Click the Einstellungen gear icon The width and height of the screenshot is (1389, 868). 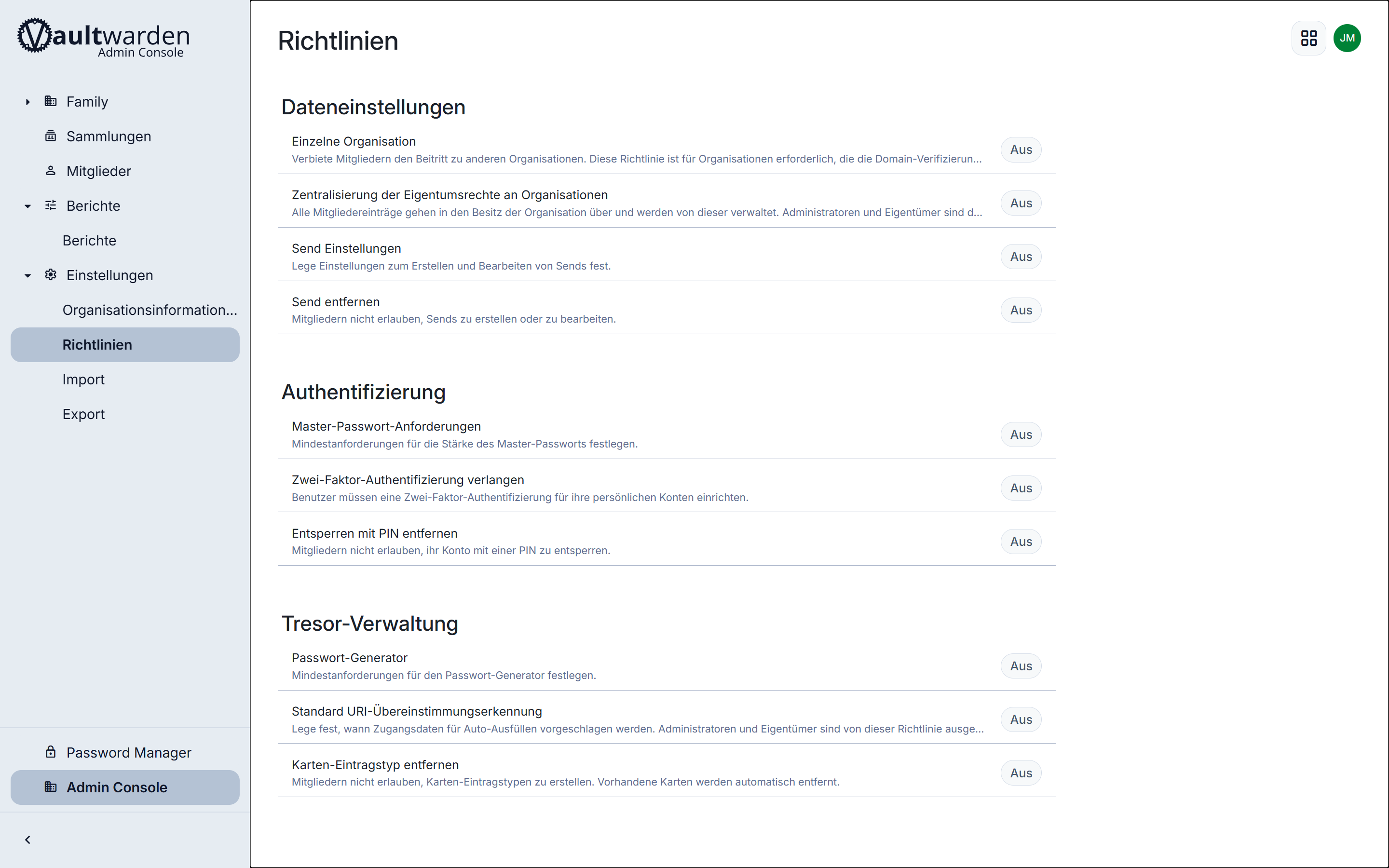click(51, 275)
